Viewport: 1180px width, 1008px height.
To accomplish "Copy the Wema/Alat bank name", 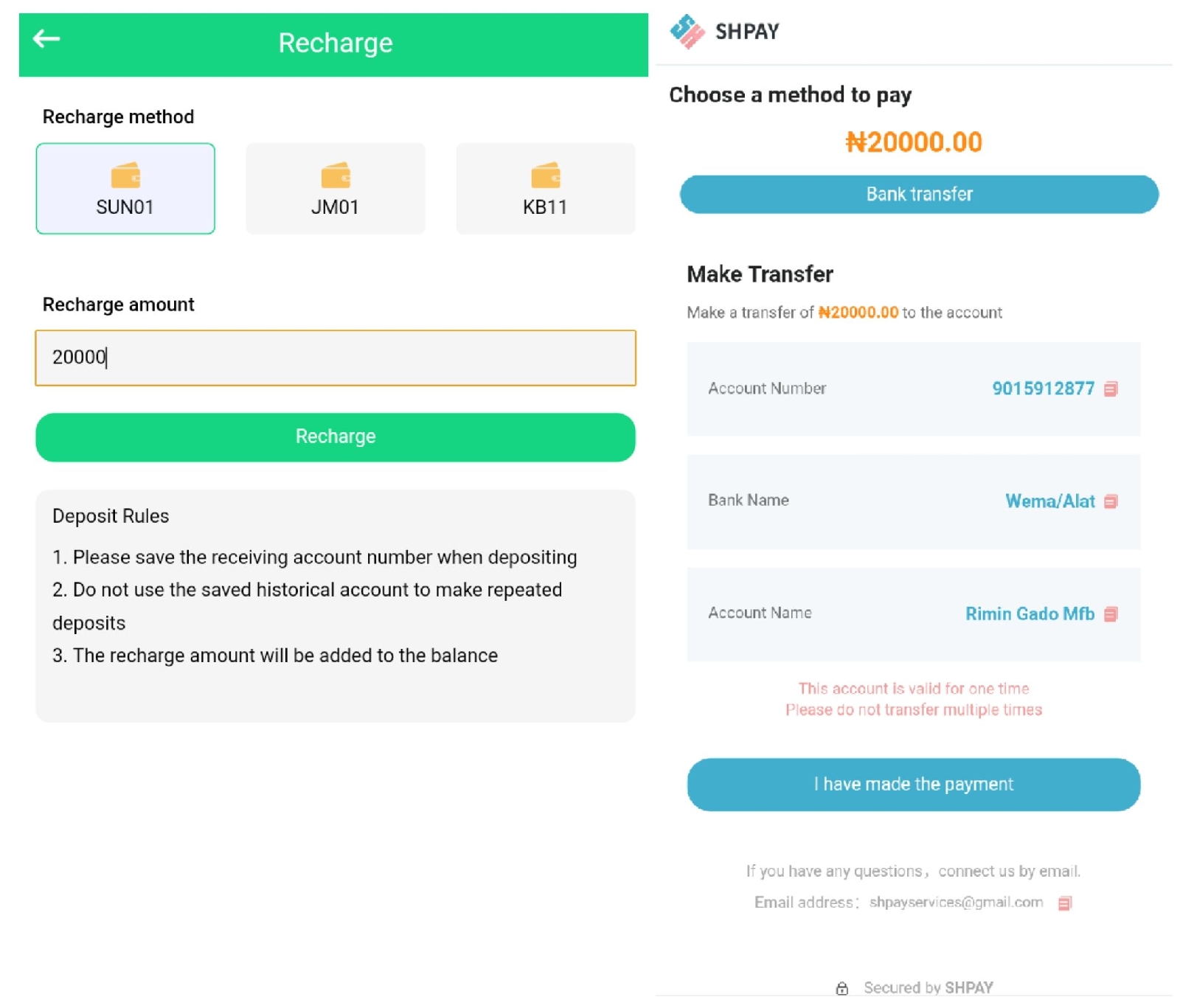I will pos(1111,501).
